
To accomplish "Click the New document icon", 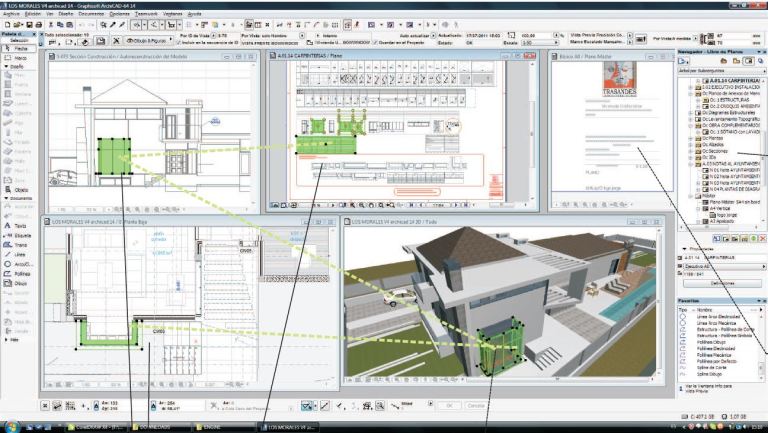I will point(8,24).
